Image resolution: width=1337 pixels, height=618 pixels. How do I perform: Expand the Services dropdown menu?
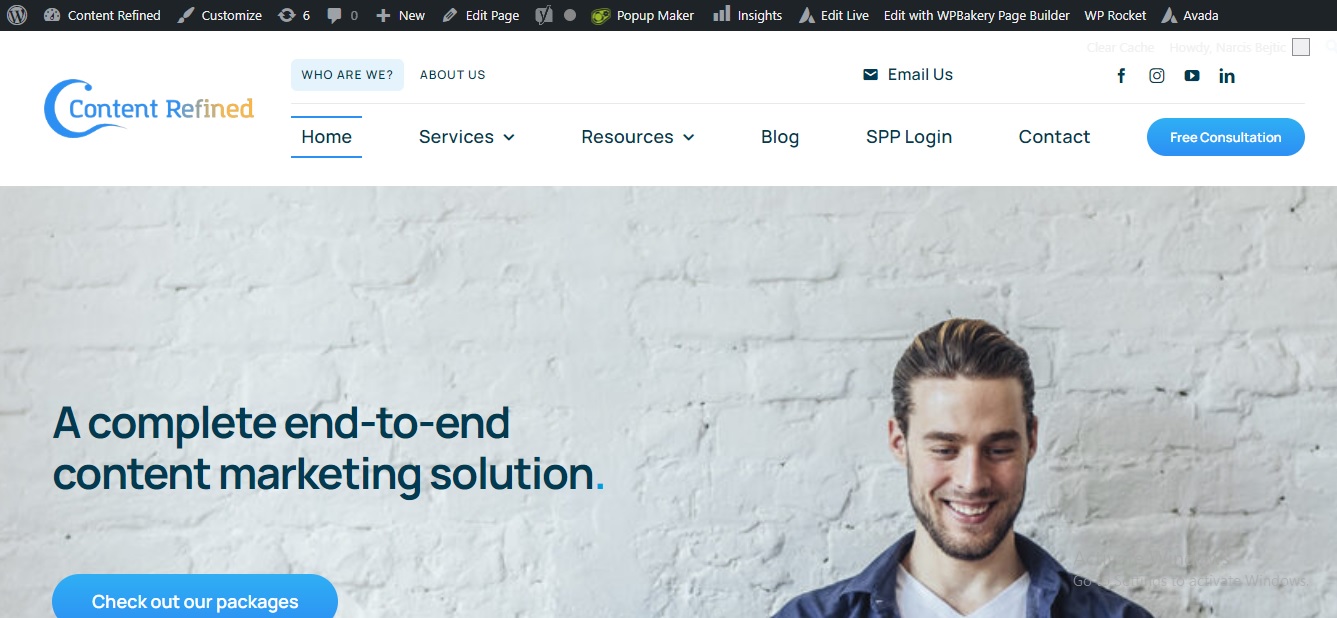467,137
